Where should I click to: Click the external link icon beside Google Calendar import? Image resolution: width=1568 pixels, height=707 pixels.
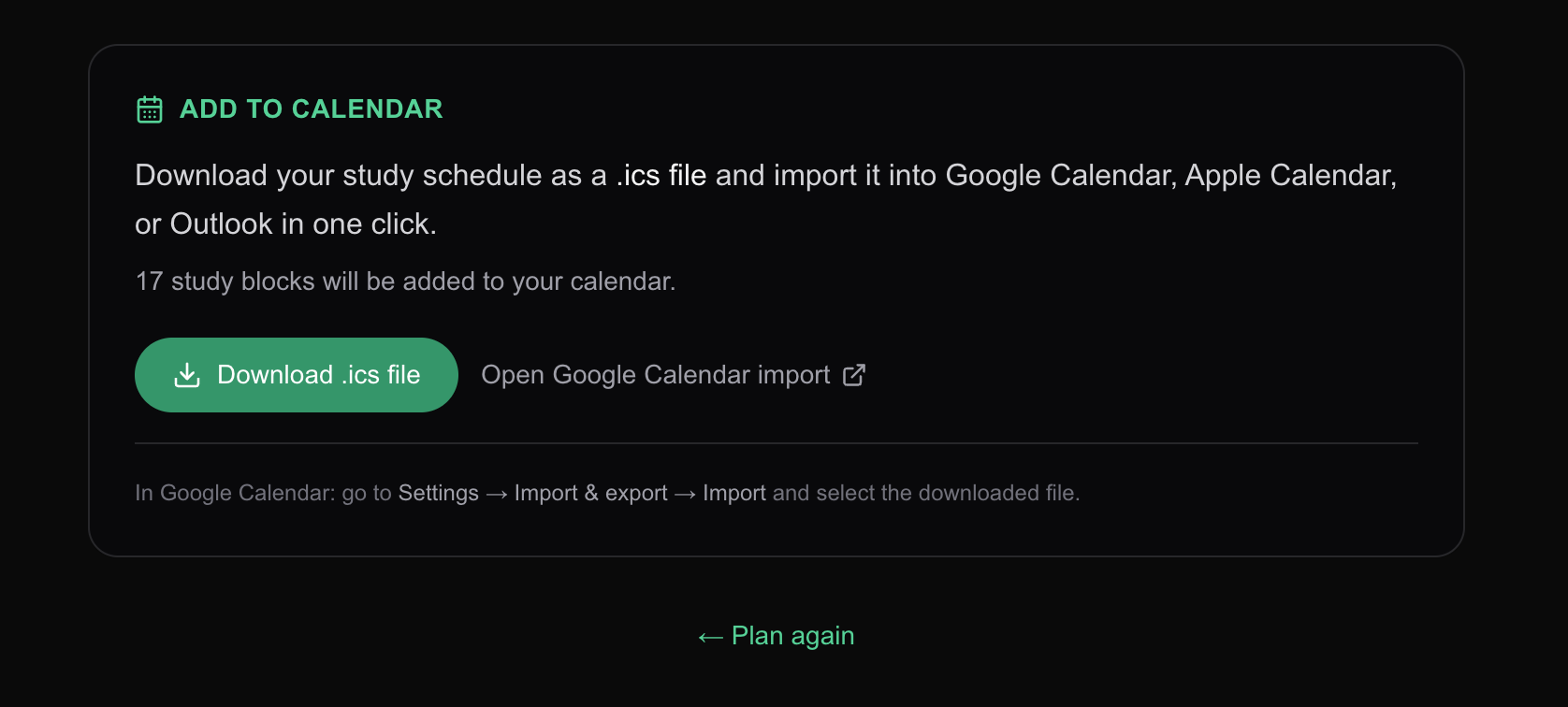click(854, 375)
